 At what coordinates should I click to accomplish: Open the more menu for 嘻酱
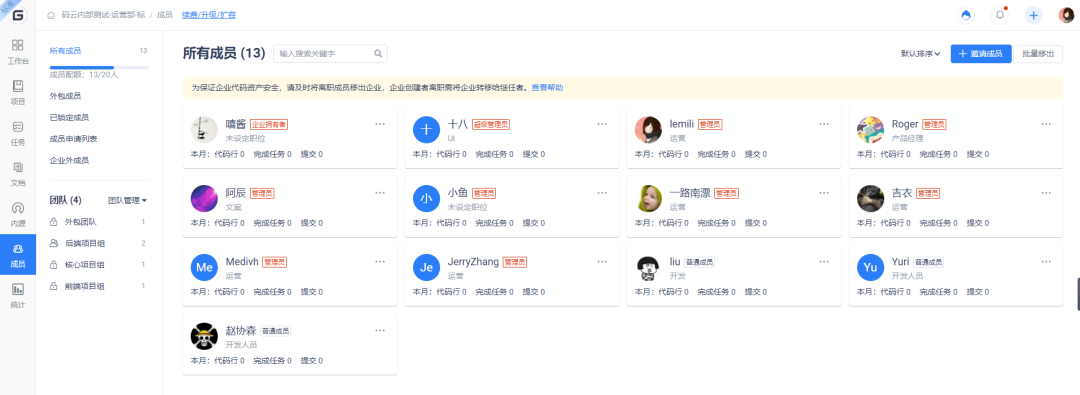click(380, 124)
